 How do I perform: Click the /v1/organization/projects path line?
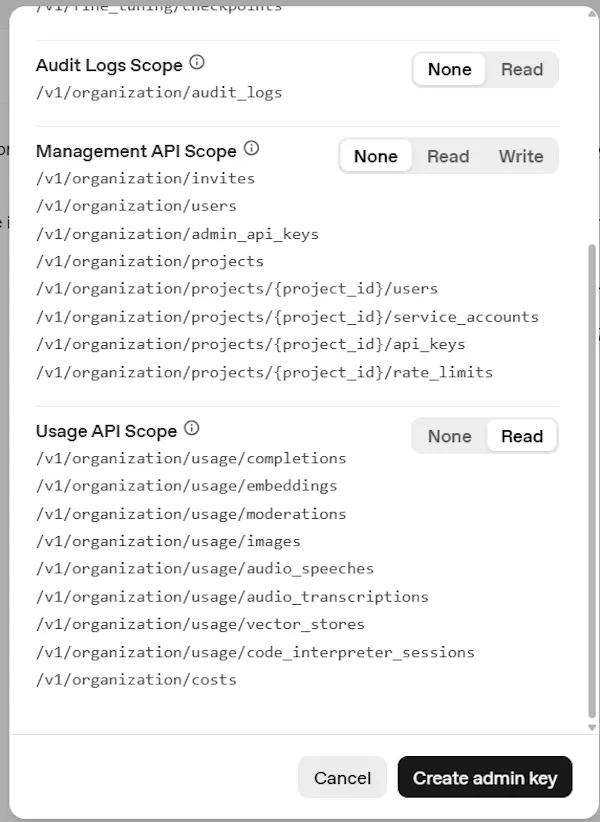pos(150,262)
